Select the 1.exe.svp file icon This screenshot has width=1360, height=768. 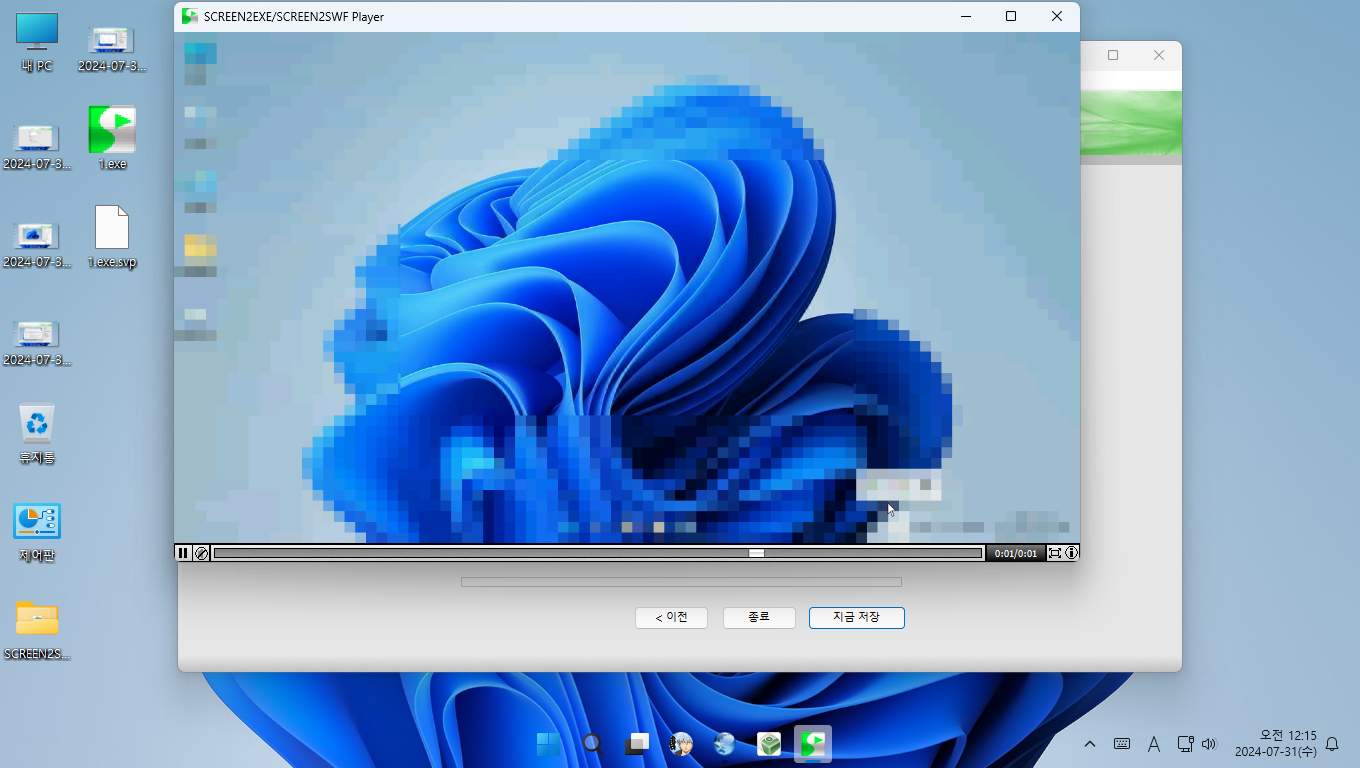click(x=112, y=237)
